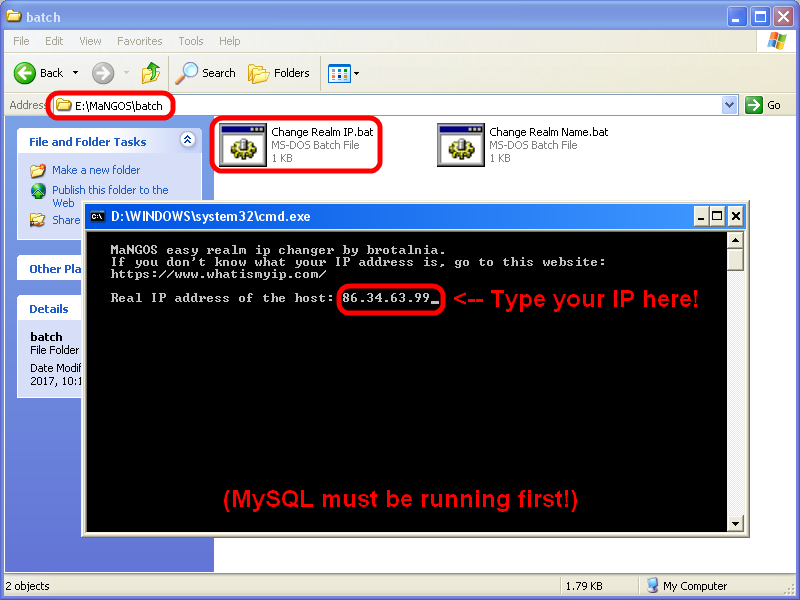Click Make a new folder link
Screen dimensions: 800x600
point(96,170)
